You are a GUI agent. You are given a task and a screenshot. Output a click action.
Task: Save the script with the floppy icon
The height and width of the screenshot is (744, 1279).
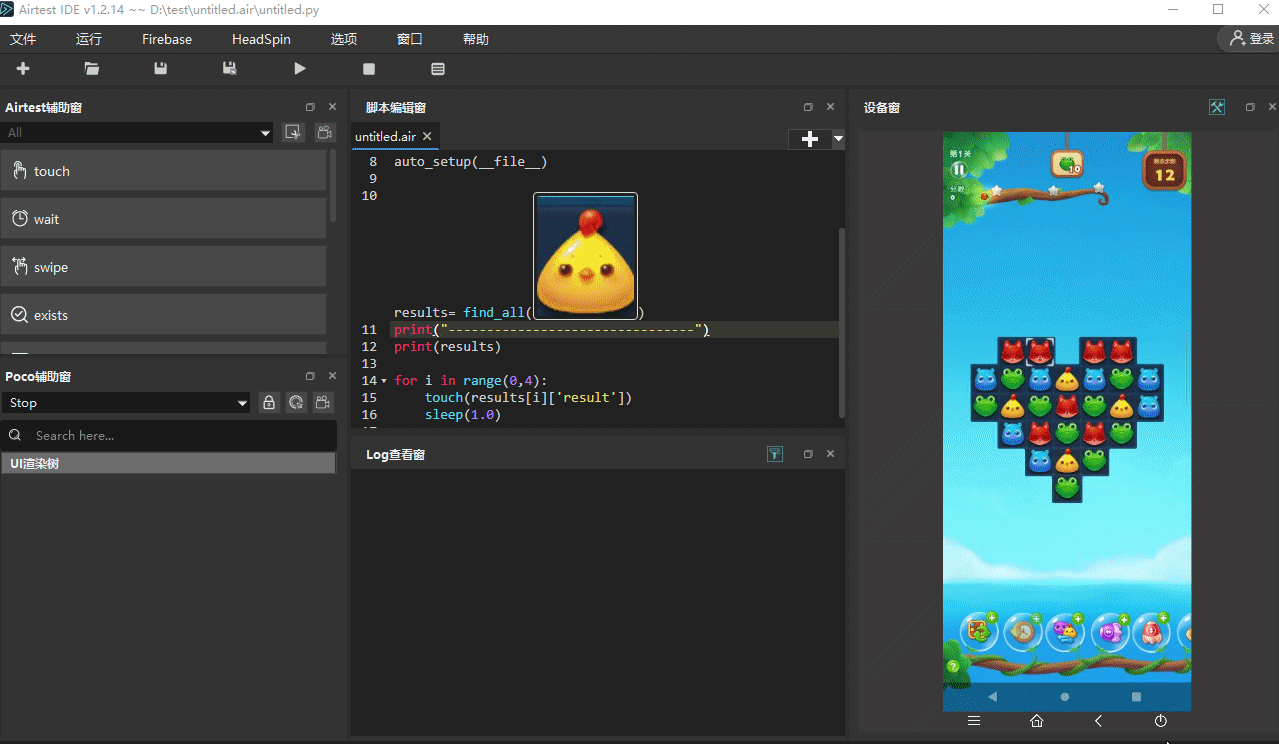click(160, 69)
